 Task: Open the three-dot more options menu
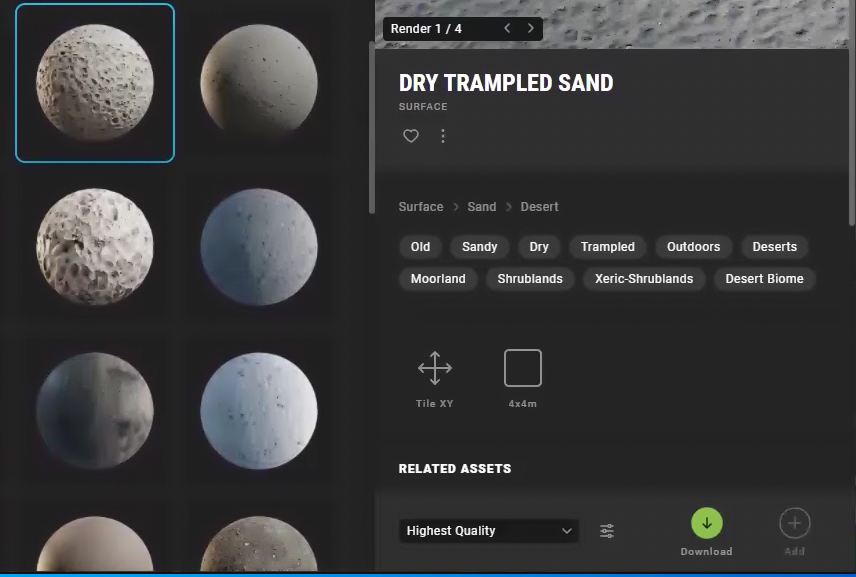coord(443,135)
